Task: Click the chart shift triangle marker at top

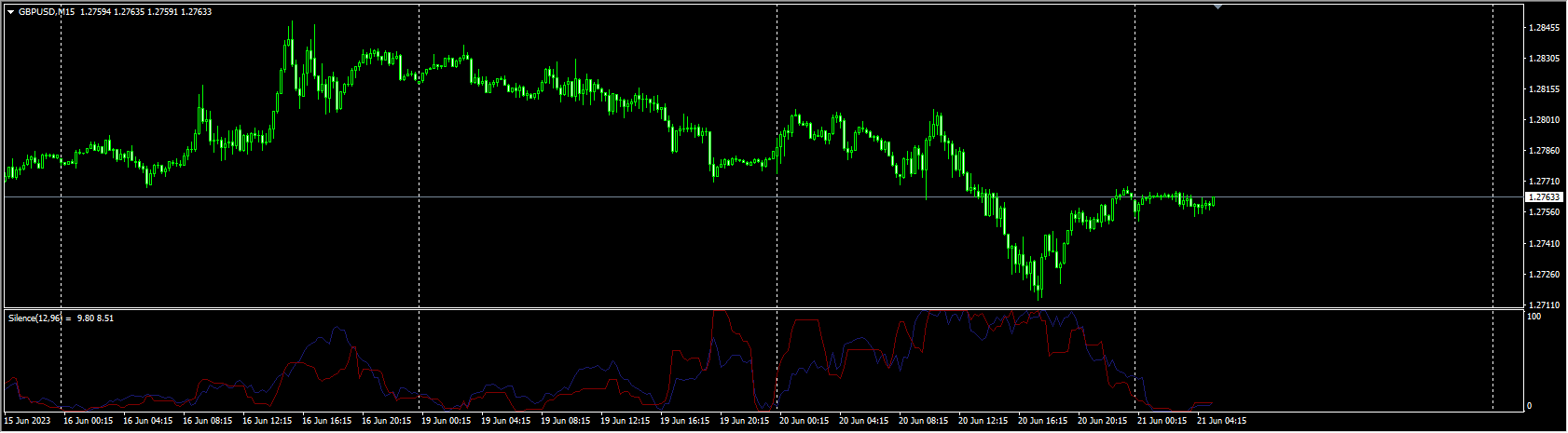Action: pyautogui.click(x=1217, y=7)
